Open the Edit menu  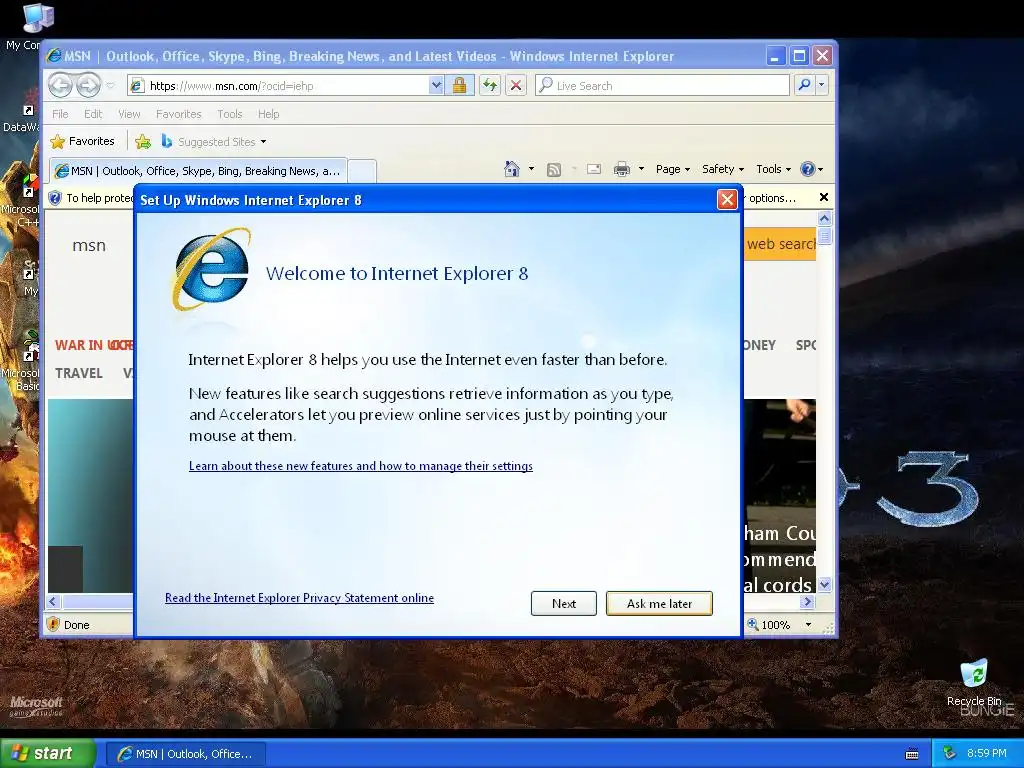point(93,114)
